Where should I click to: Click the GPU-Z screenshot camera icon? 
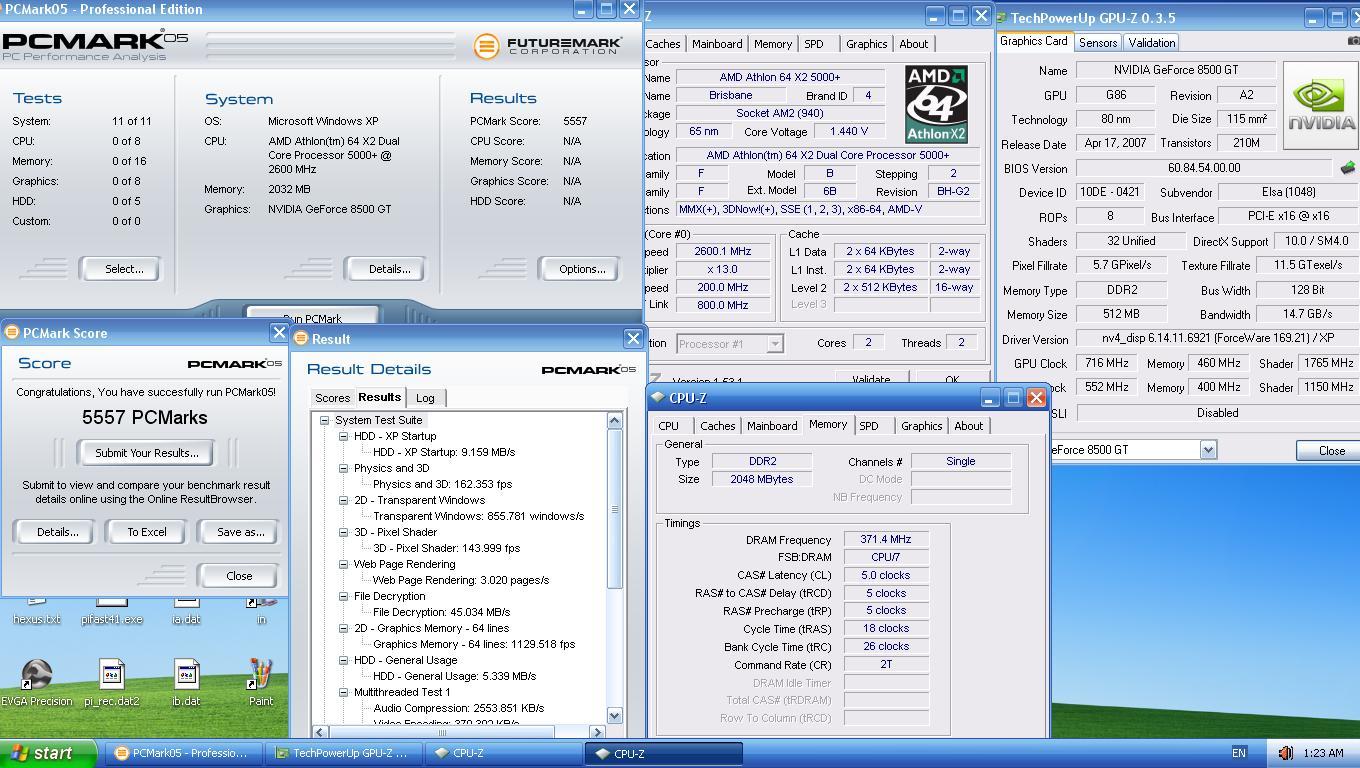click(1353, 41)
